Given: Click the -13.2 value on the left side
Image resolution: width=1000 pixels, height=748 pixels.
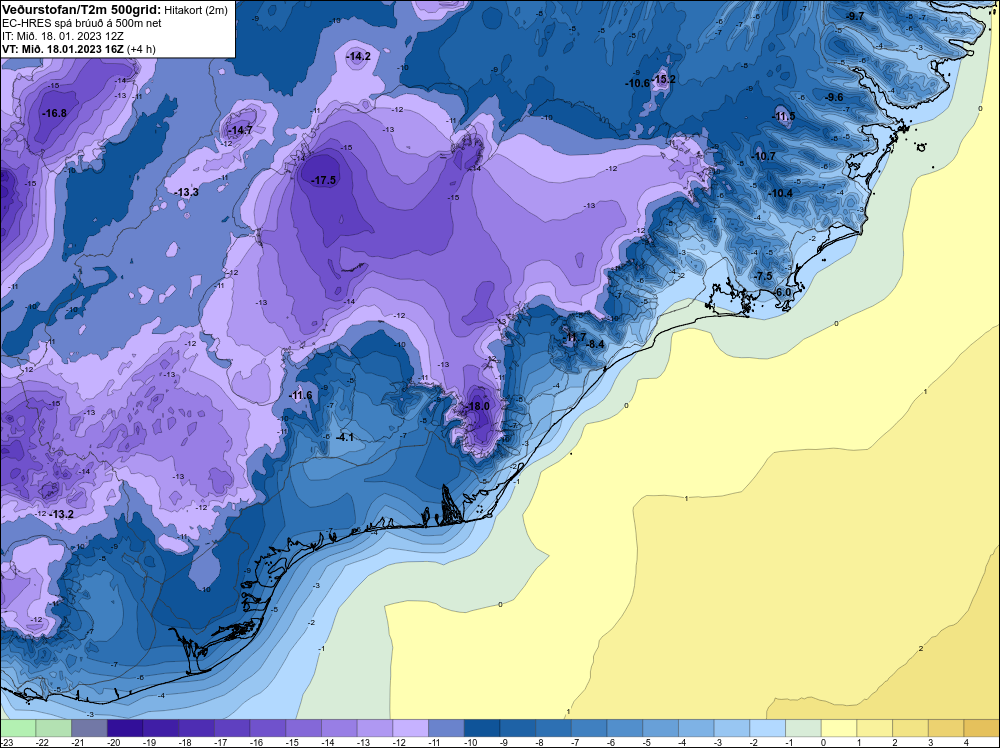Looking at the screenshot, I should [x=61, y=514].
